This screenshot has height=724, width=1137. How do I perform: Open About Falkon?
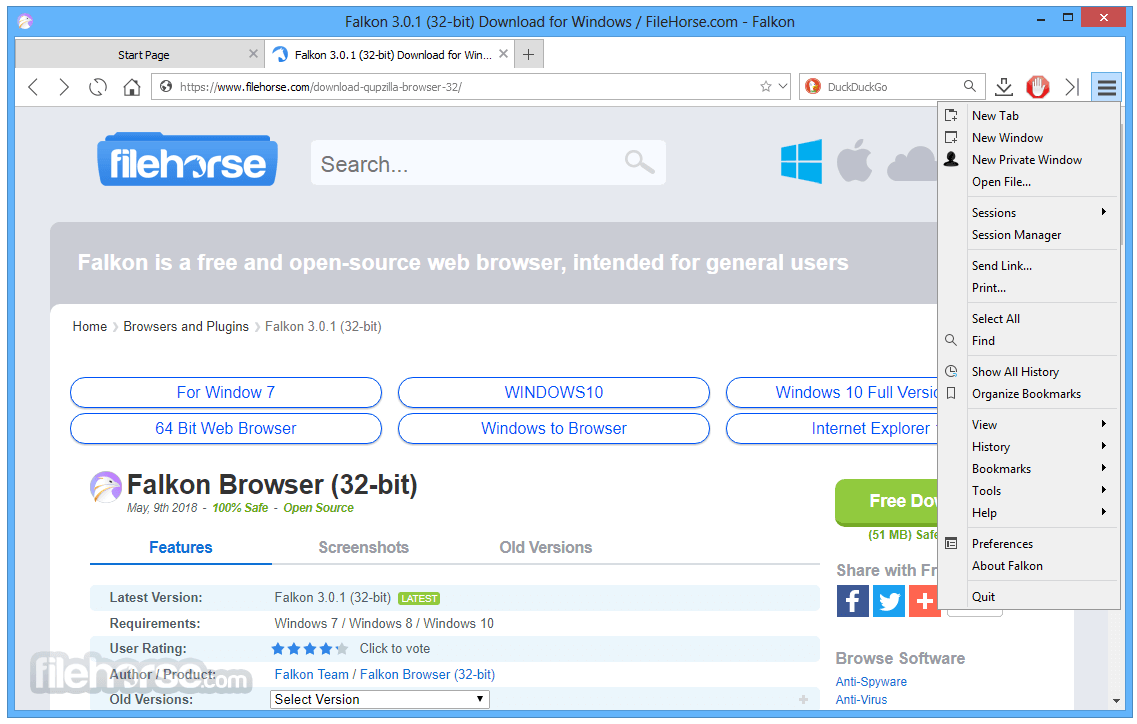coord(1029,566)
